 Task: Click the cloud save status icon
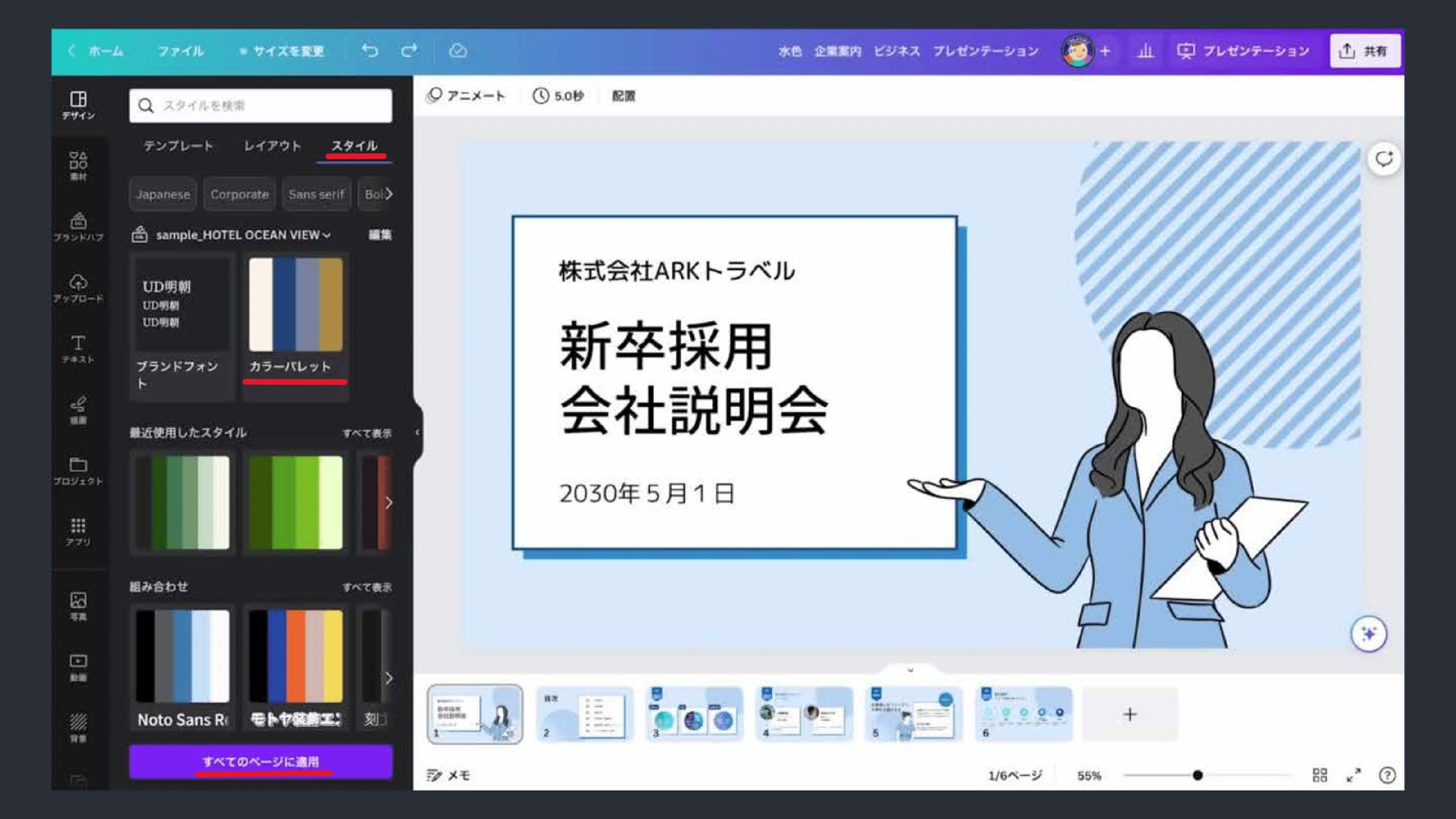click(458, 51)
